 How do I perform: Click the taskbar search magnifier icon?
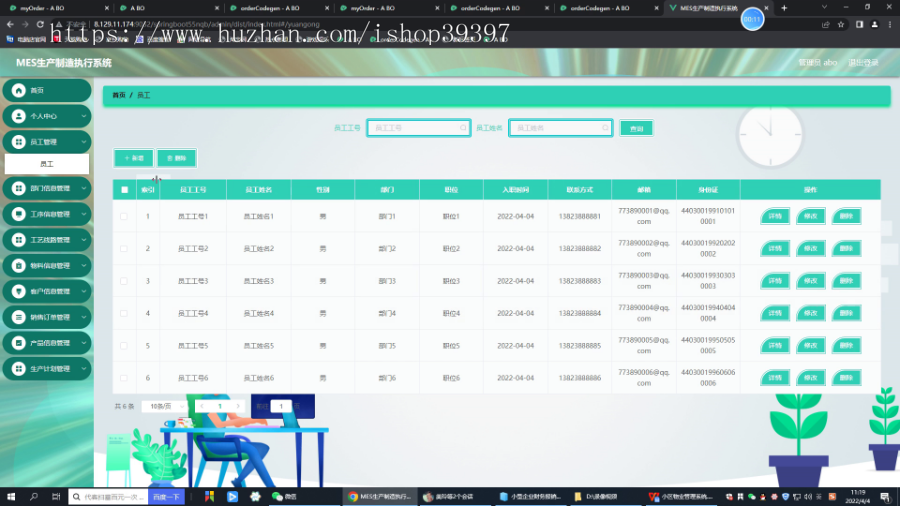coord(34,496)
